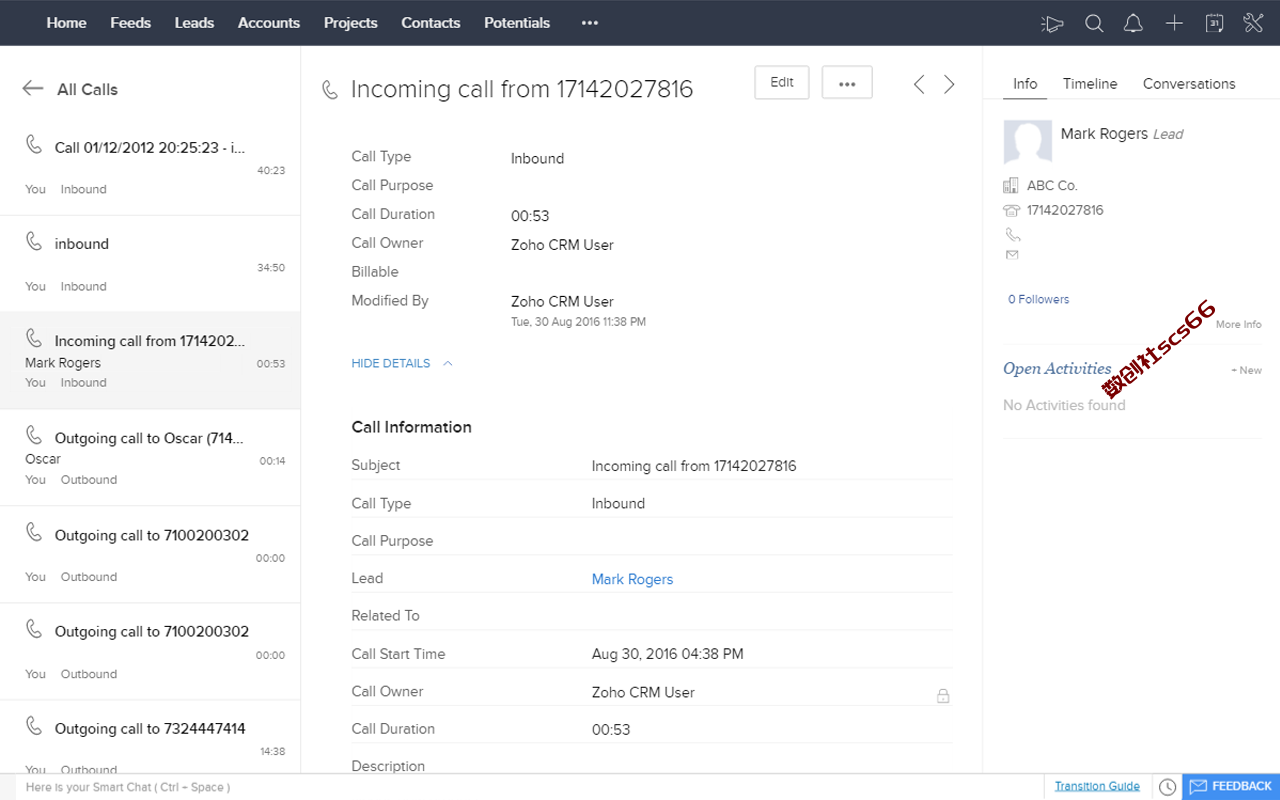Image resolution: width=1280 pixels, height=800 pixels.
Task: Open recent items clock icon
Action: pos(1167,787)
